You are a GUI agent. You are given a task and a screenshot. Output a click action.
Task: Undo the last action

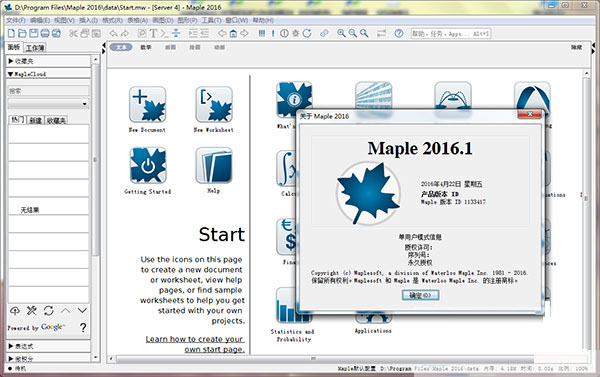113,33
